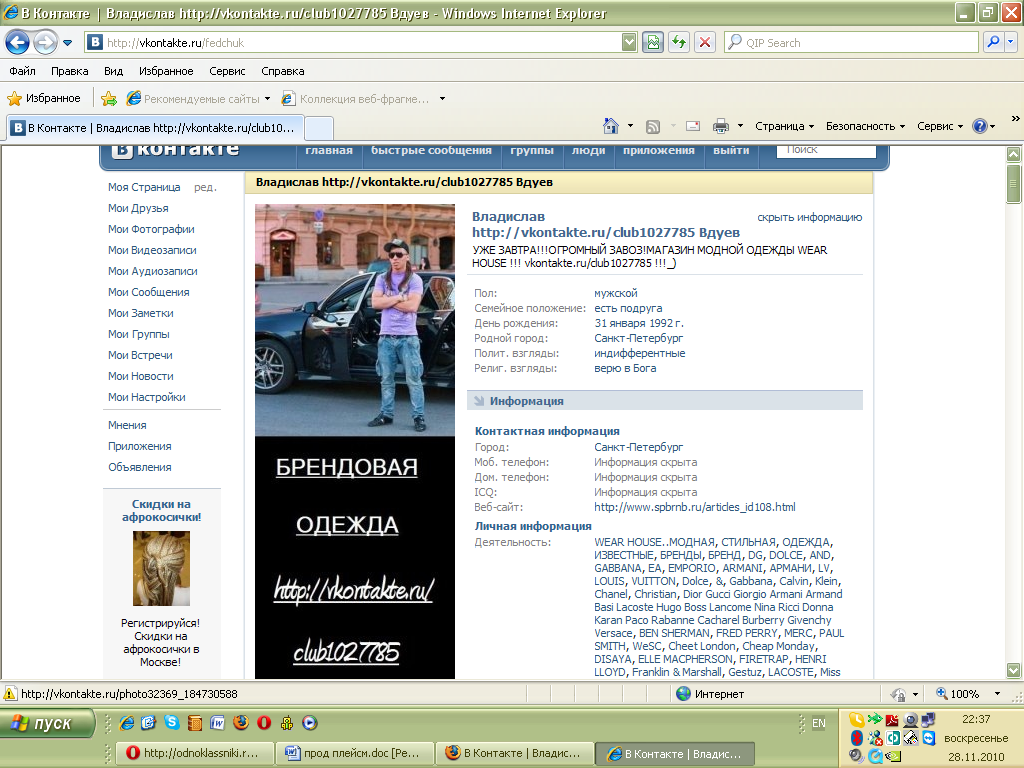This screenshot has width=1024, height=768.
Task: Start search with the blue magnifier button
Action: coord(993,42)
